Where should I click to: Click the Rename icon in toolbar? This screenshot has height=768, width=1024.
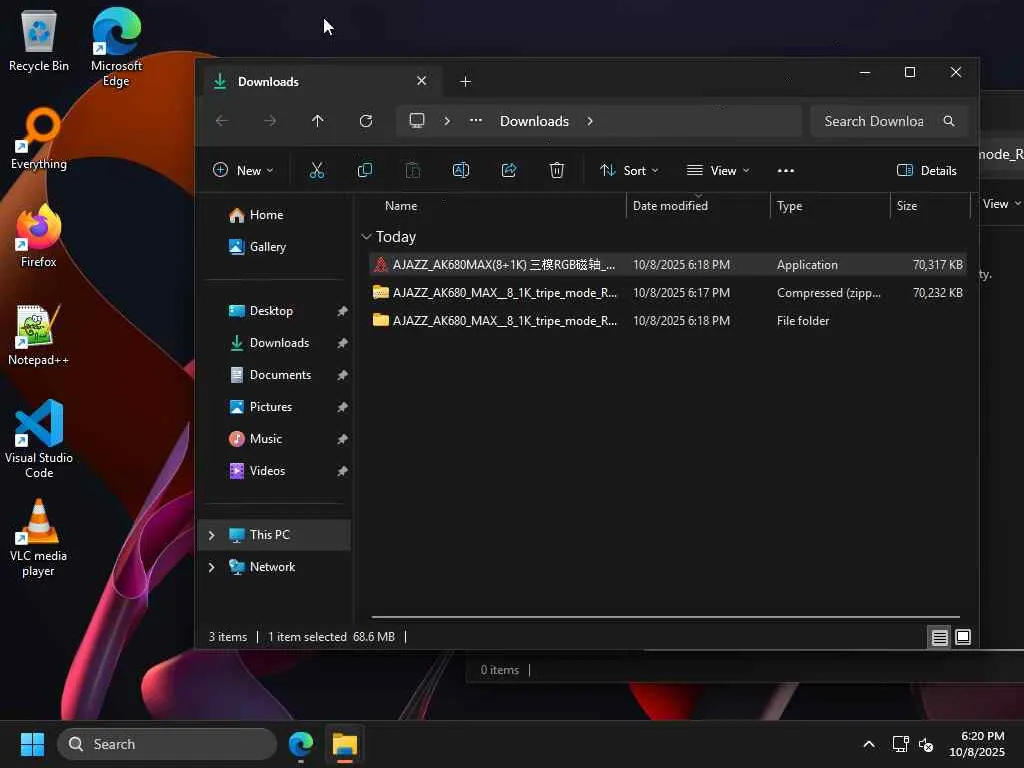coord(461,170)
